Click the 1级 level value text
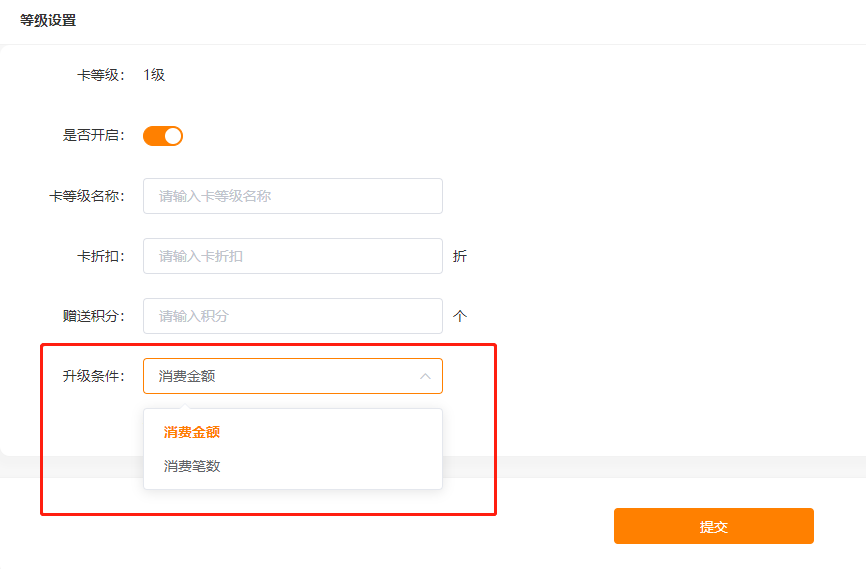The height and width of the screenshot is (569, 866). click(x=154, y=75)
